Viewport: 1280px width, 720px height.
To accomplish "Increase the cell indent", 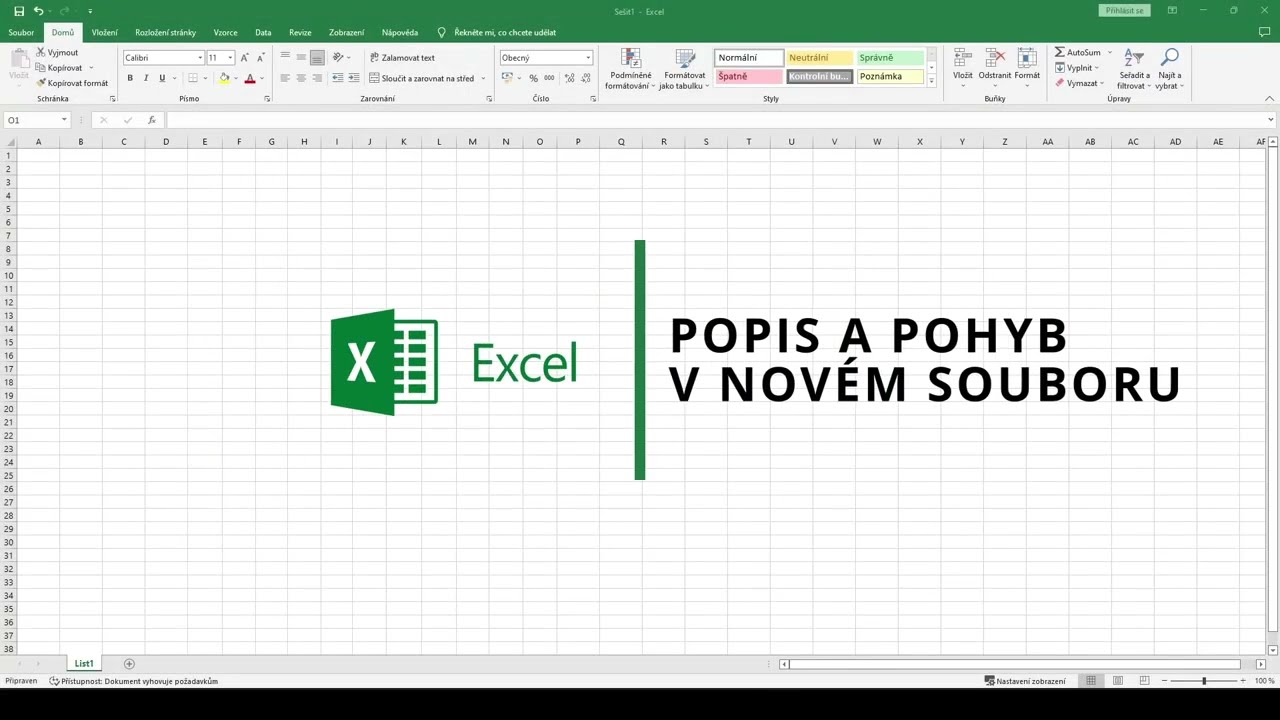I will point(353,78).
